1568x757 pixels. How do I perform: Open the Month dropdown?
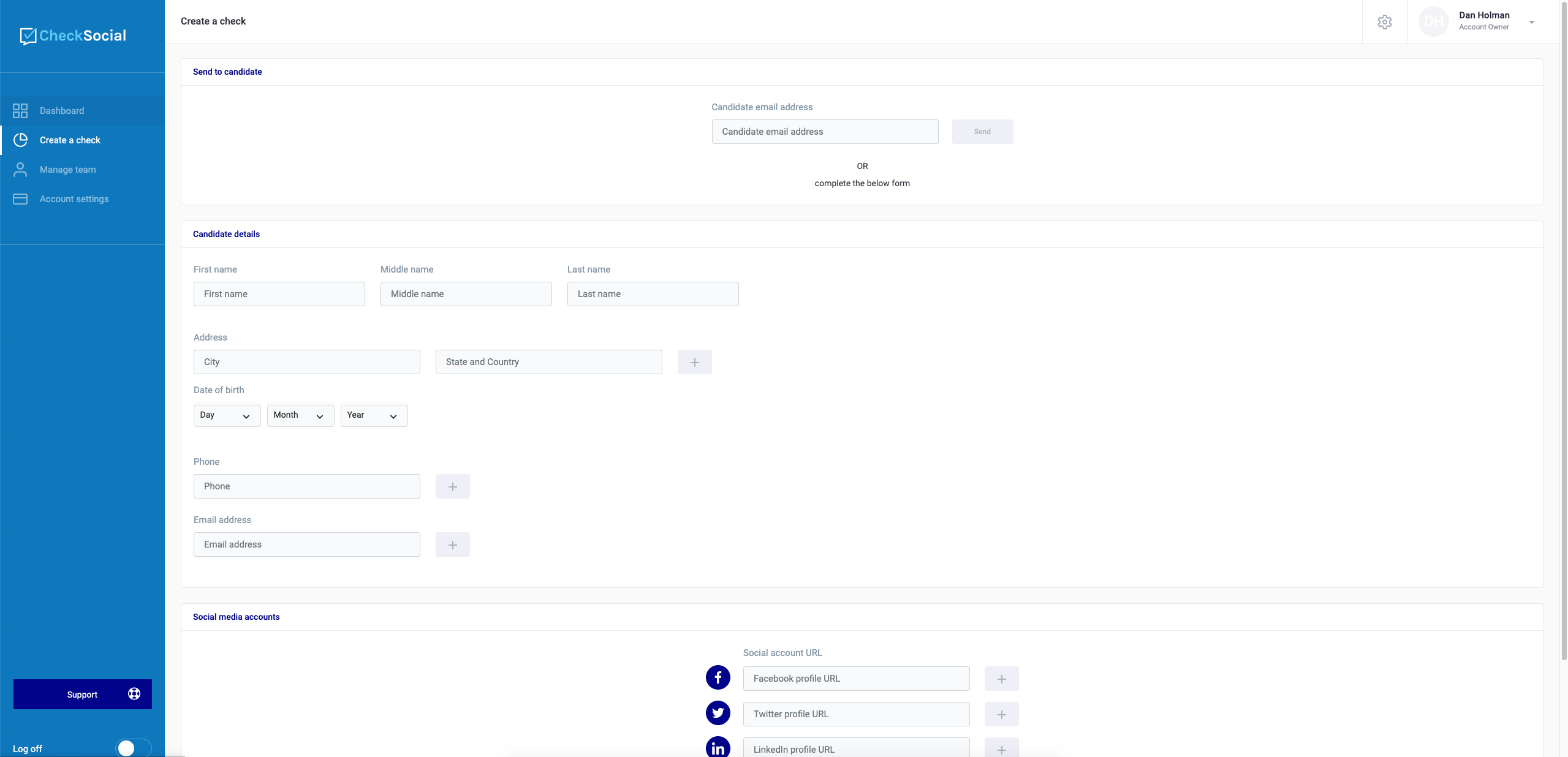[x=300, y=415]
